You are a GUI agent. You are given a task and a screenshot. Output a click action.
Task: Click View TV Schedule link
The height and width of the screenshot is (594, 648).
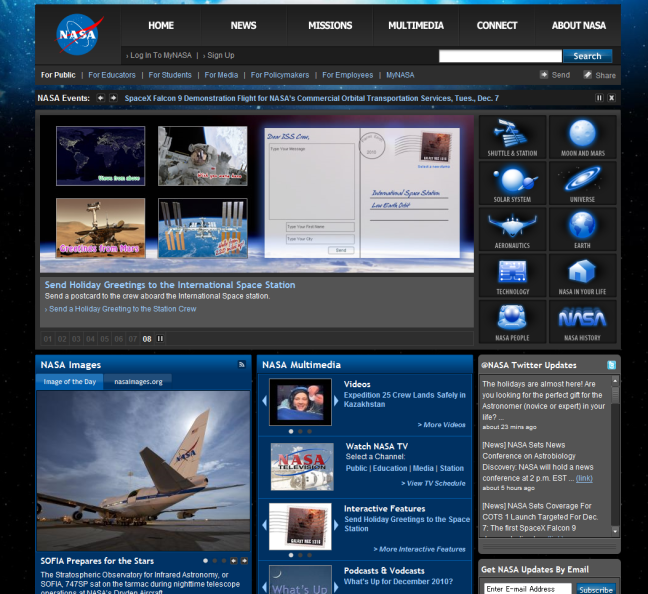click(x=433, y=483)
